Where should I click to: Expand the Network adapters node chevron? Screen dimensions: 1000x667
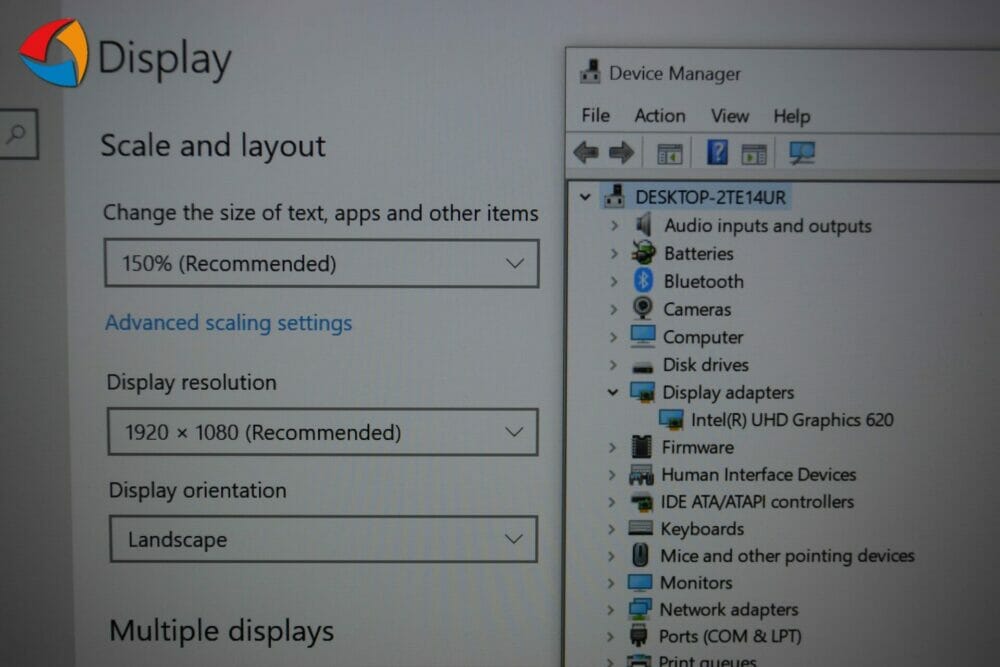coord(610,610)
